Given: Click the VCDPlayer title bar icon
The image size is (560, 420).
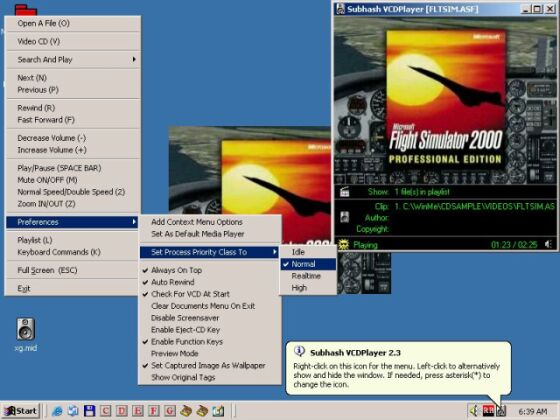Looking at the screenshot, I should click(x=341, y=9).
